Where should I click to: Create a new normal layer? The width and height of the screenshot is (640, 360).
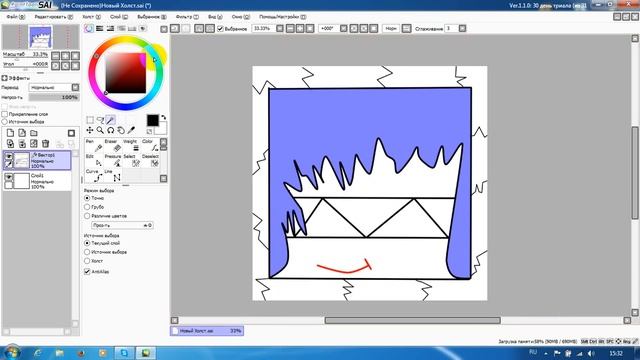[10, 133]
